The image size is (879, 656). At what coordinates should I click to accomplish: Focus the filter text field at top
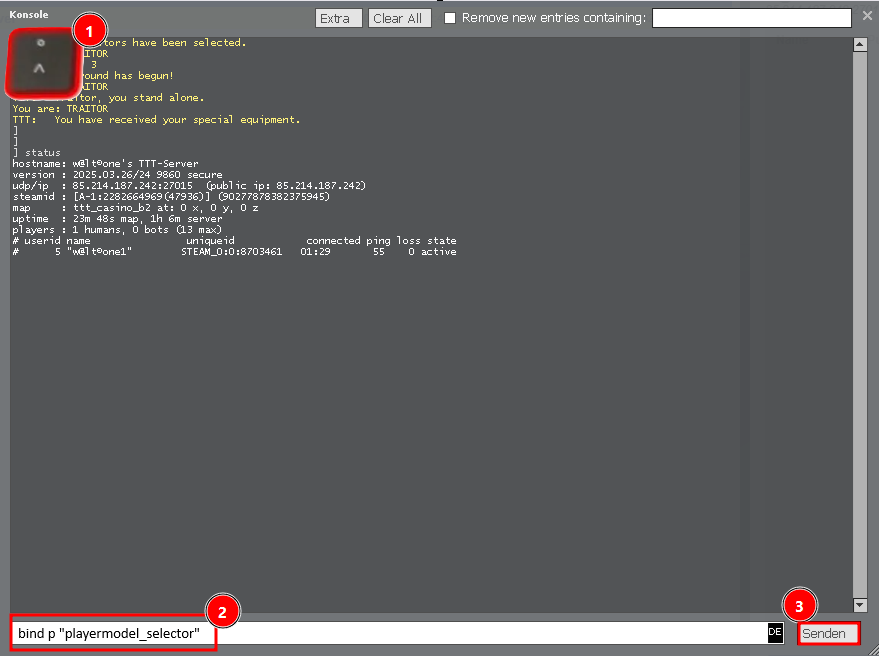(x=751, y=18)
